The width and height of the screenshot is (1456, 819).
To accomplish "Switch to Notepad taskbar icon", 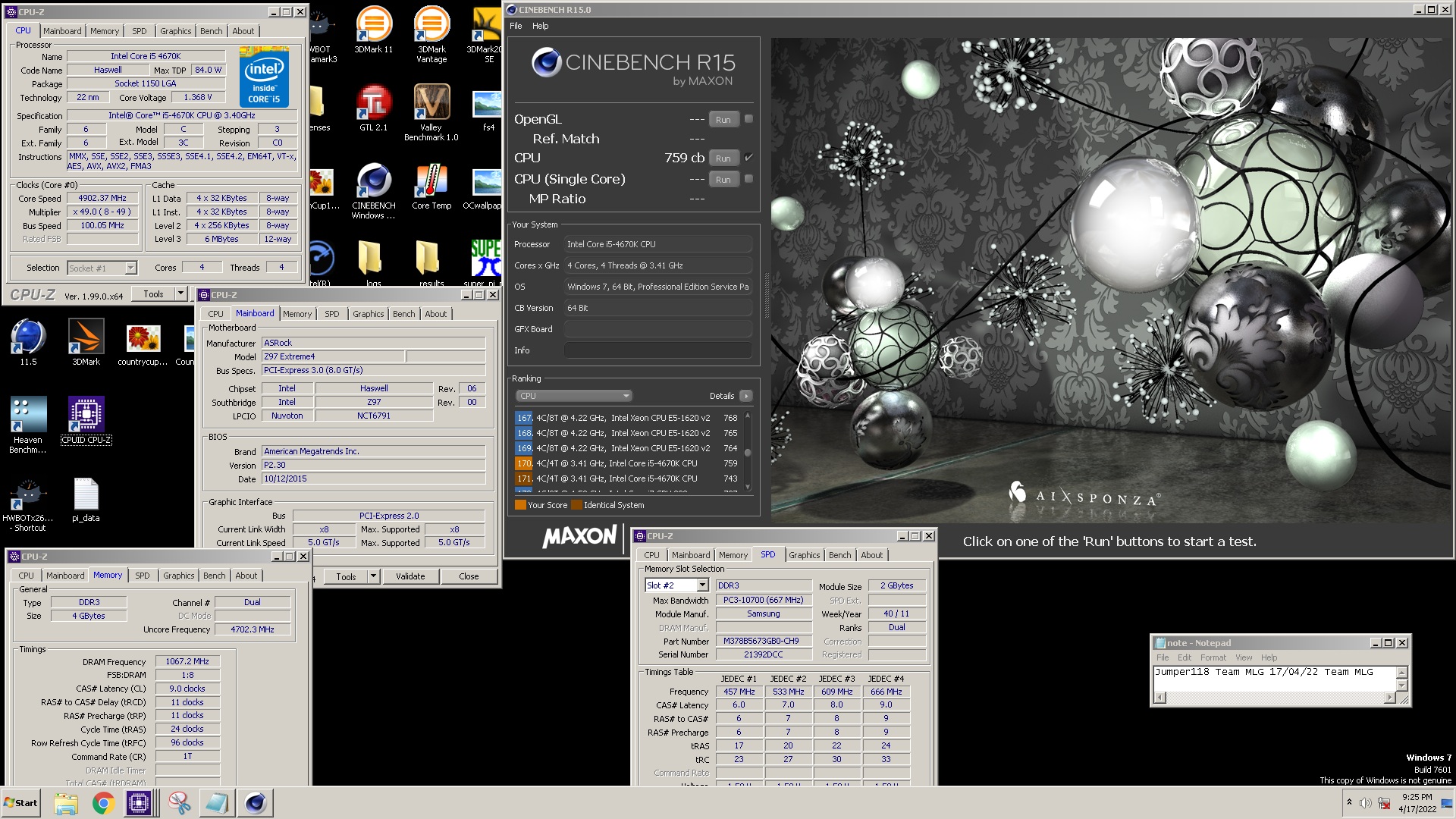I will pos(216,803).
